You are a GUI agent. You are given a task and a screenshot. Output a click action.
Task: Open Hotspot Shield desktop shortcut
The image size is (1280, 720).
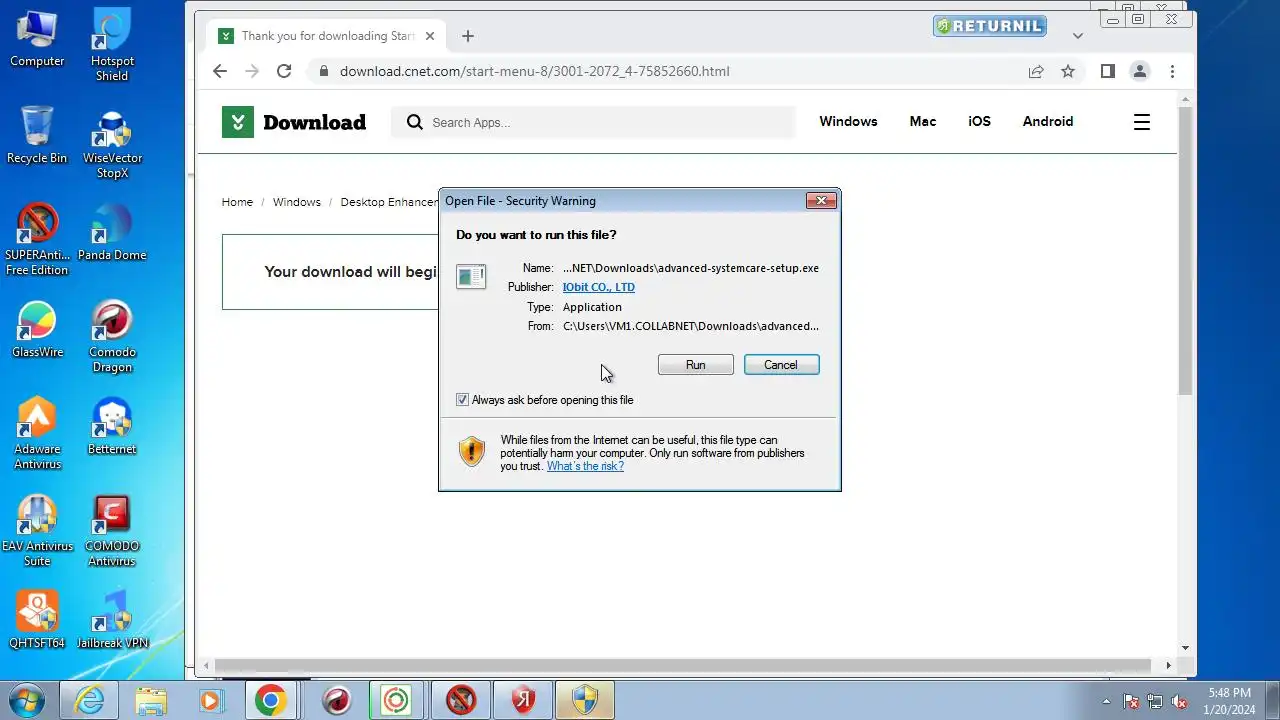pyautogui.click(x=112, y=45)
